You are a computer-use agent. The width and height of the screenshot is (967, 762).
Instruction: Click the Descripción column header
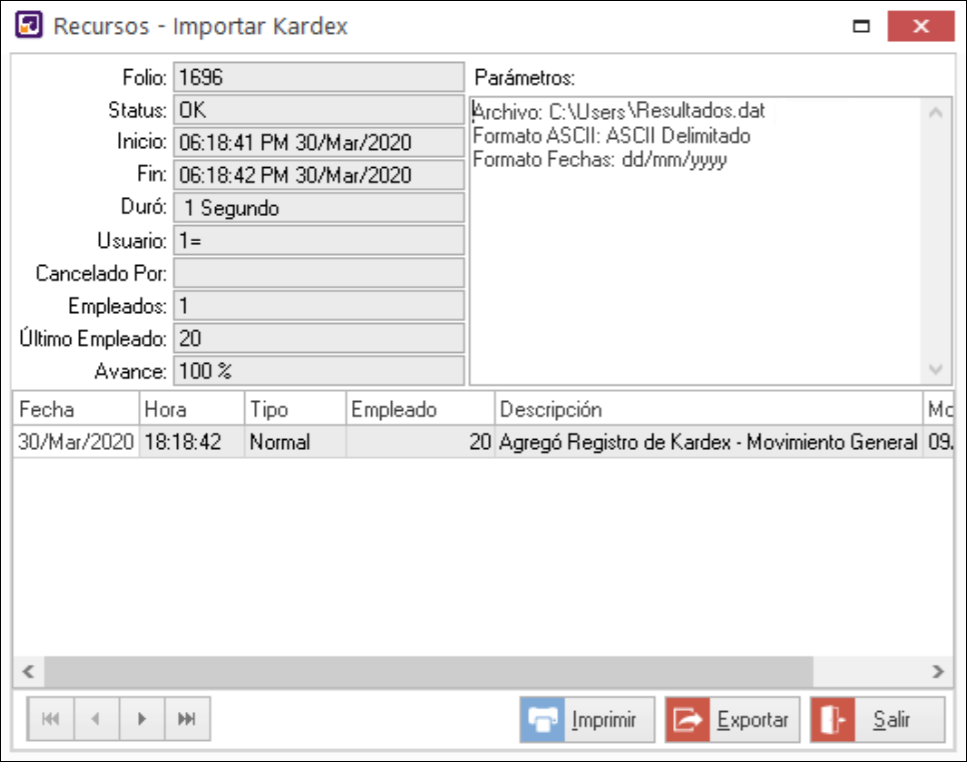click(x=708, y=410)
